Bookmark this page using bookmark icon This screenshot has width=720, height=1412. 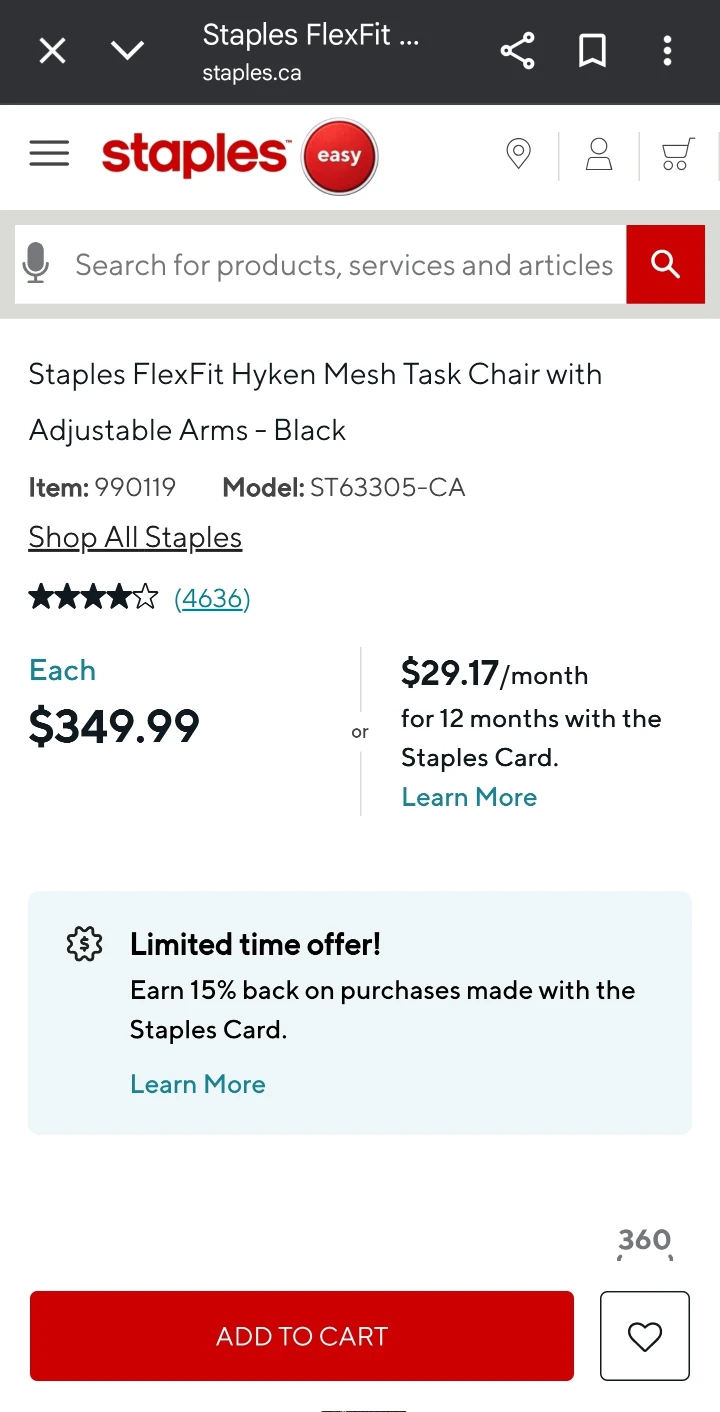pyautogui.click(x=592, y=51)
